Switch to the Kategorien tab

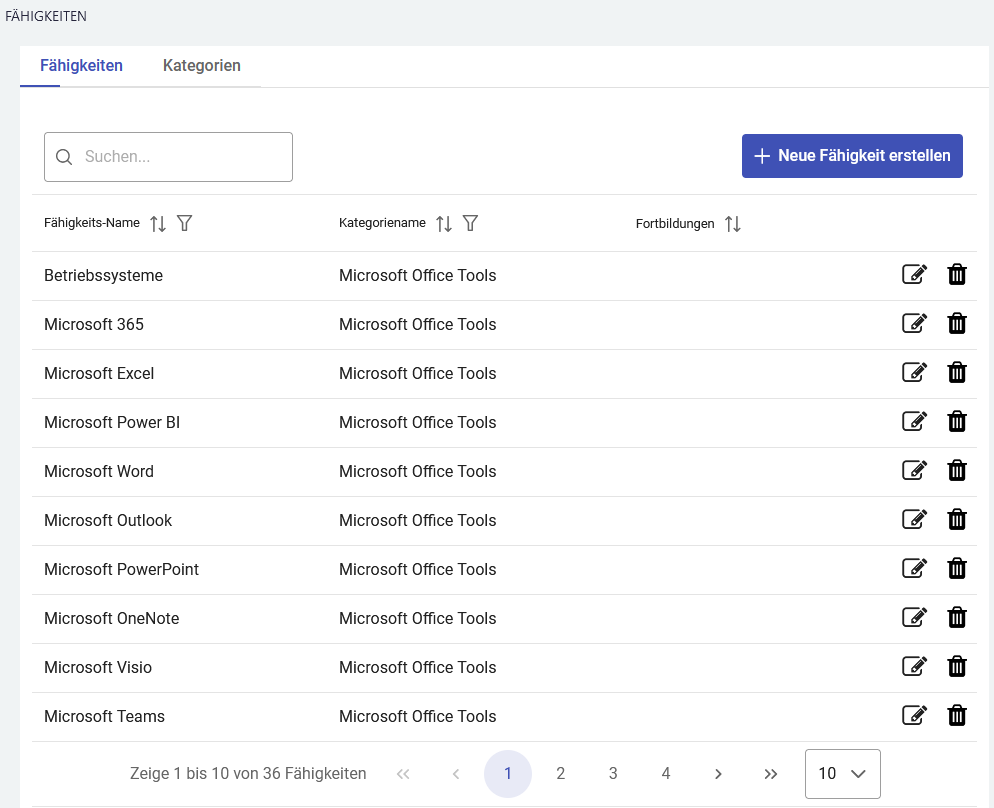pos(201,66)
